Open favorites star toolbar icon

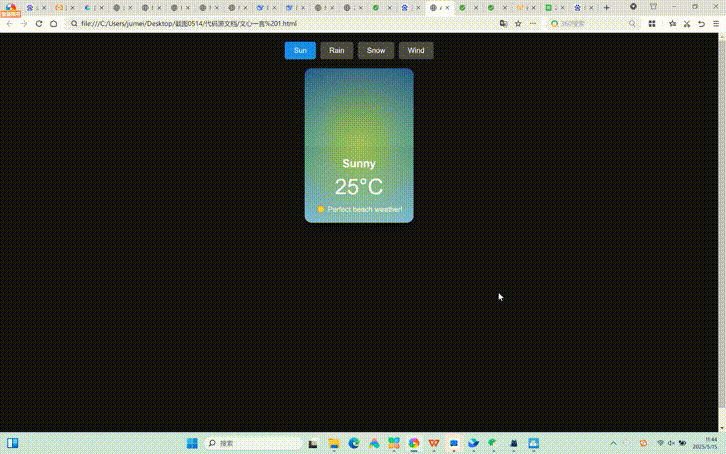[x=672, y=24]
